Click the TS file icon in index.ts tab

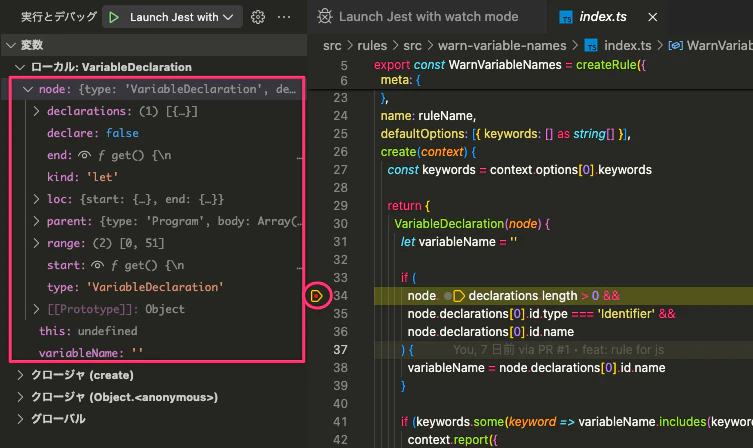click(x=566, y=17)
